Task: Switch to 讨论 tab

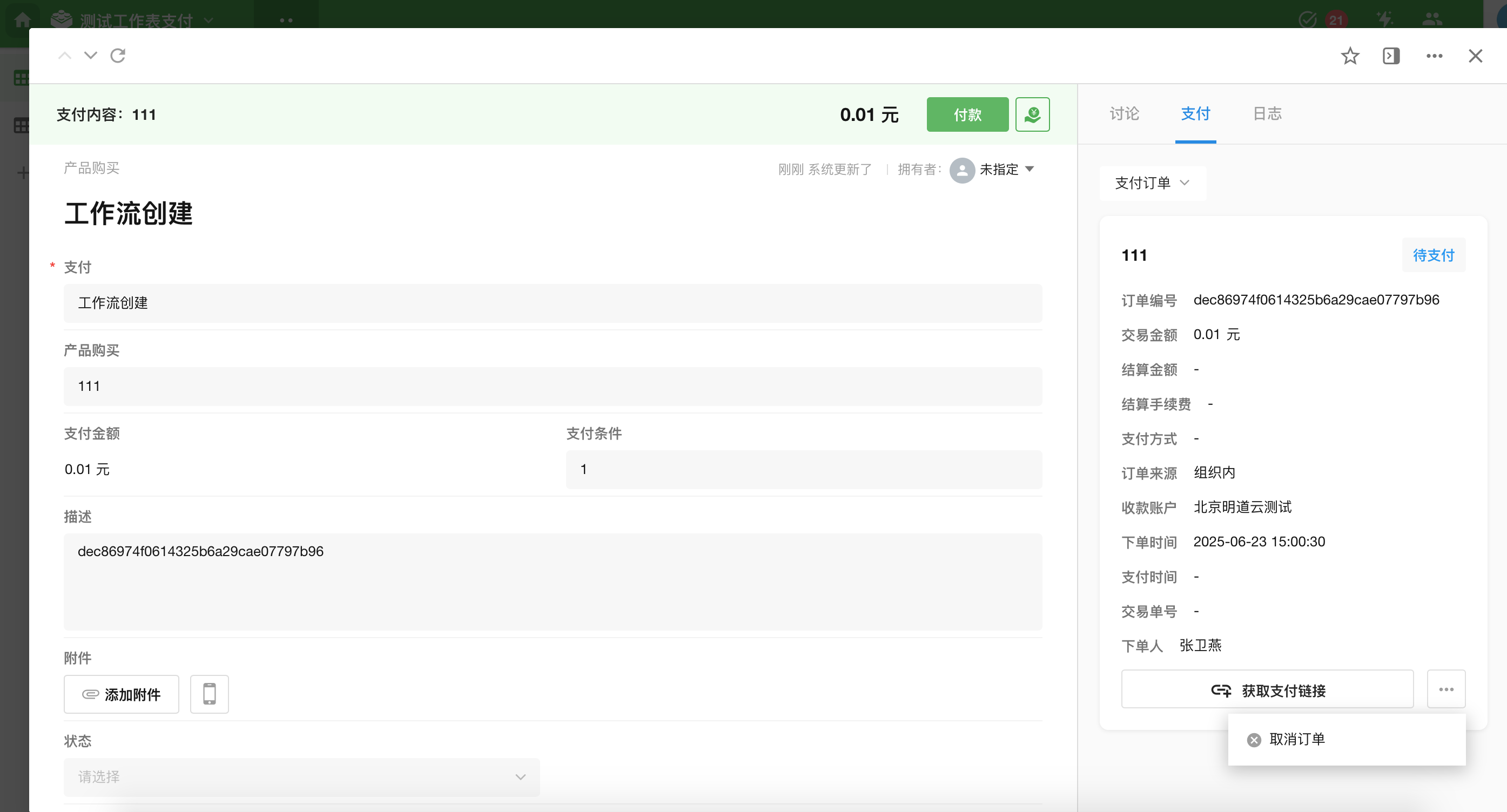Action: [1125, 113]
